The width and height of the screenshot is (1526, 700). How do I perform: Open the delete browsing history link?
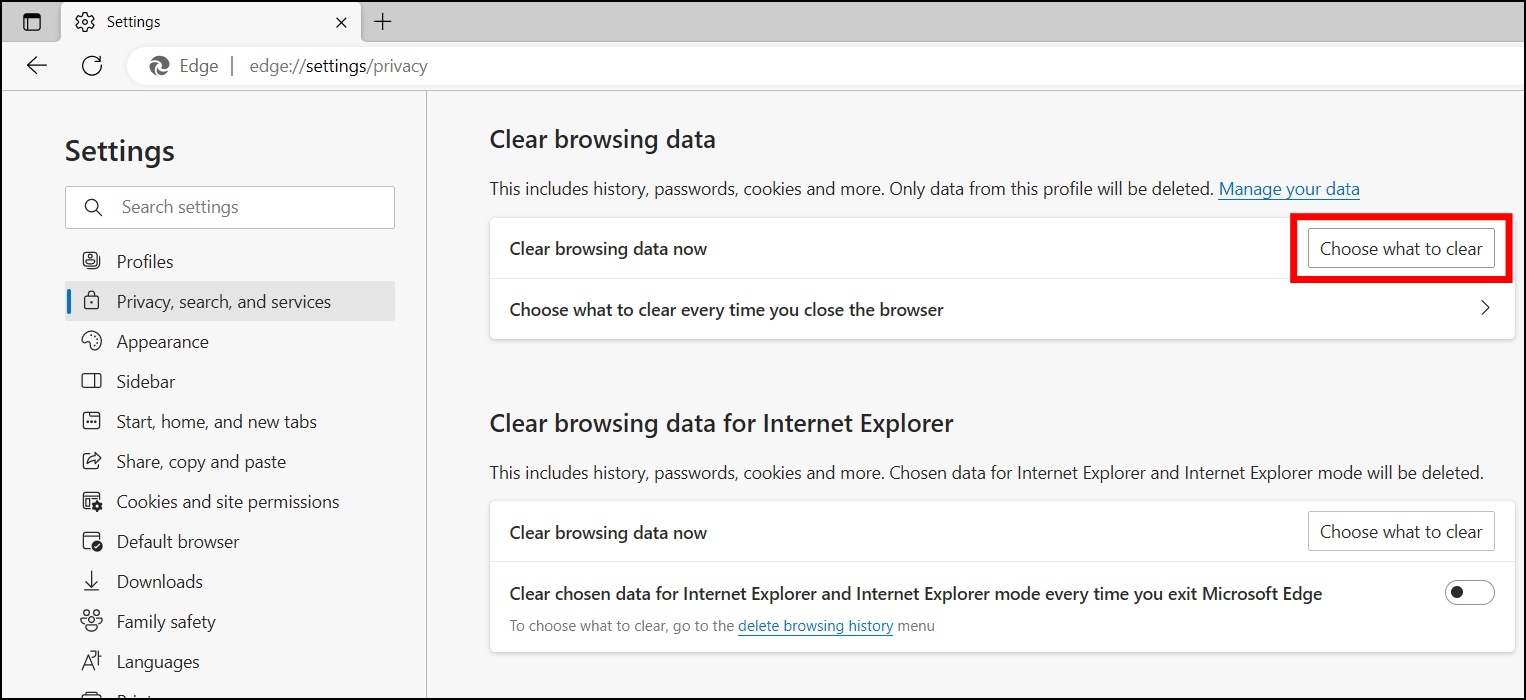[815, 626]
